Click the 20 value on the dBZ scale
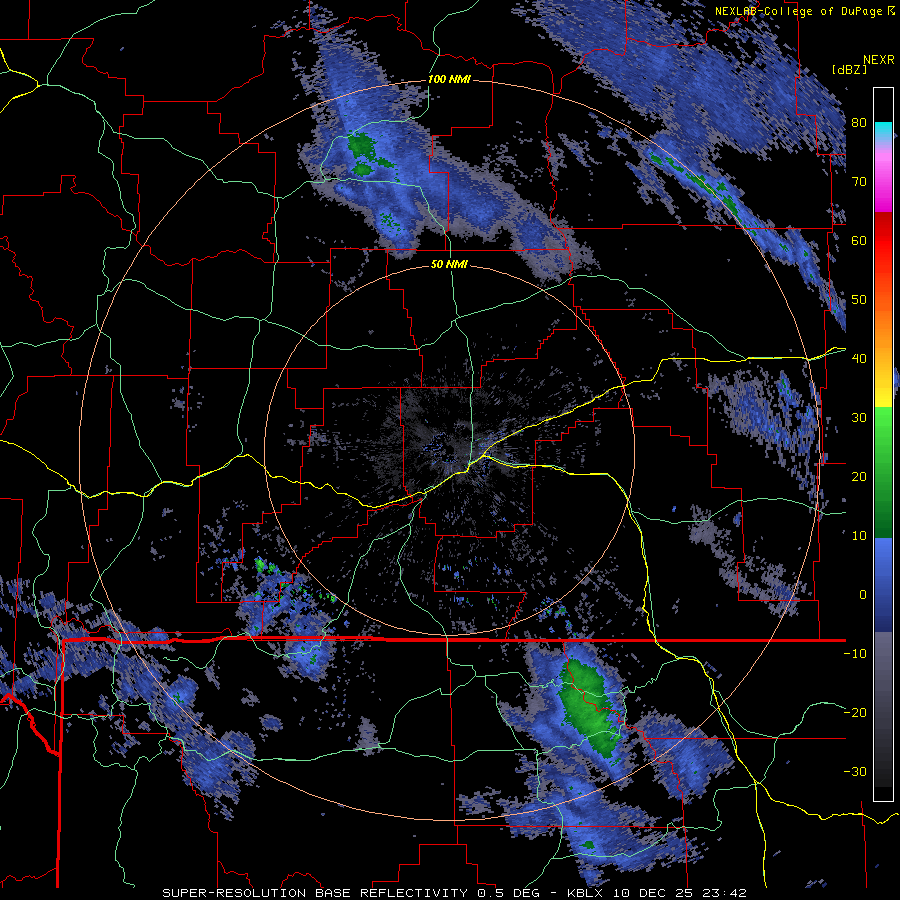 [859, 477]
